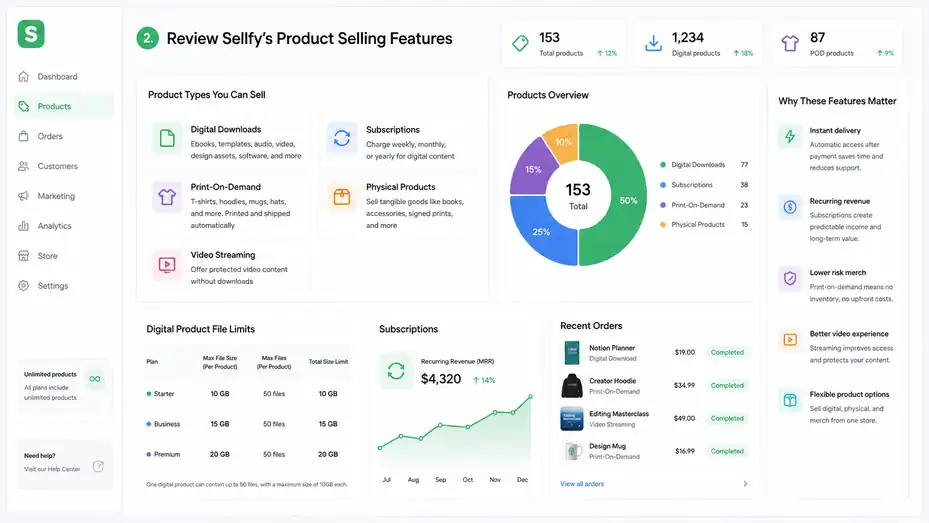The height and width of the screenshot is (523, 929).
Task: Click Completed badge for Notion Planner
Action: pyautogui.click(x=727, y=352)
